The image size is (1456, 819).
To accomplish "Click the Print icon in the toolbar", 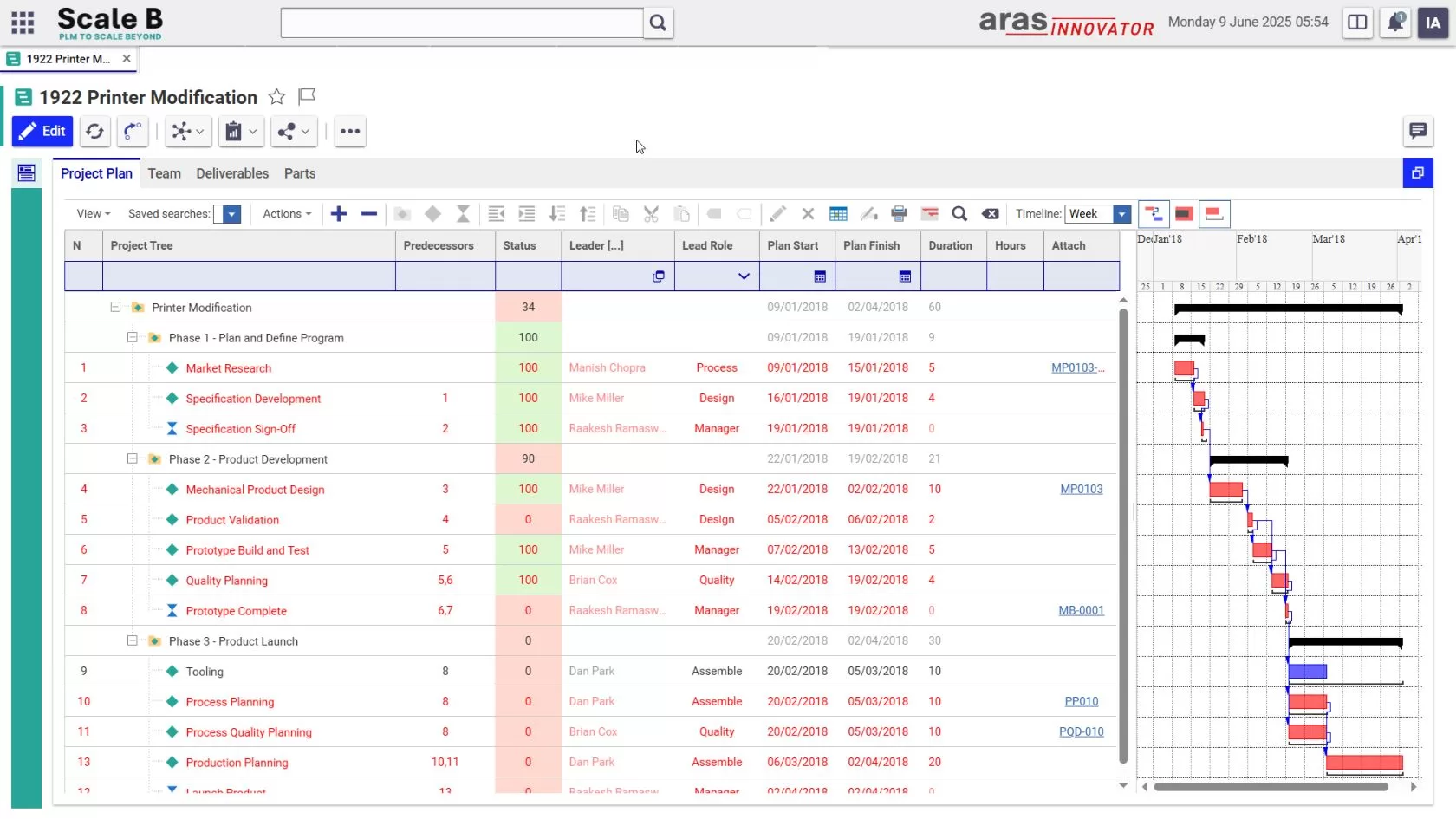I will point(899,214).
